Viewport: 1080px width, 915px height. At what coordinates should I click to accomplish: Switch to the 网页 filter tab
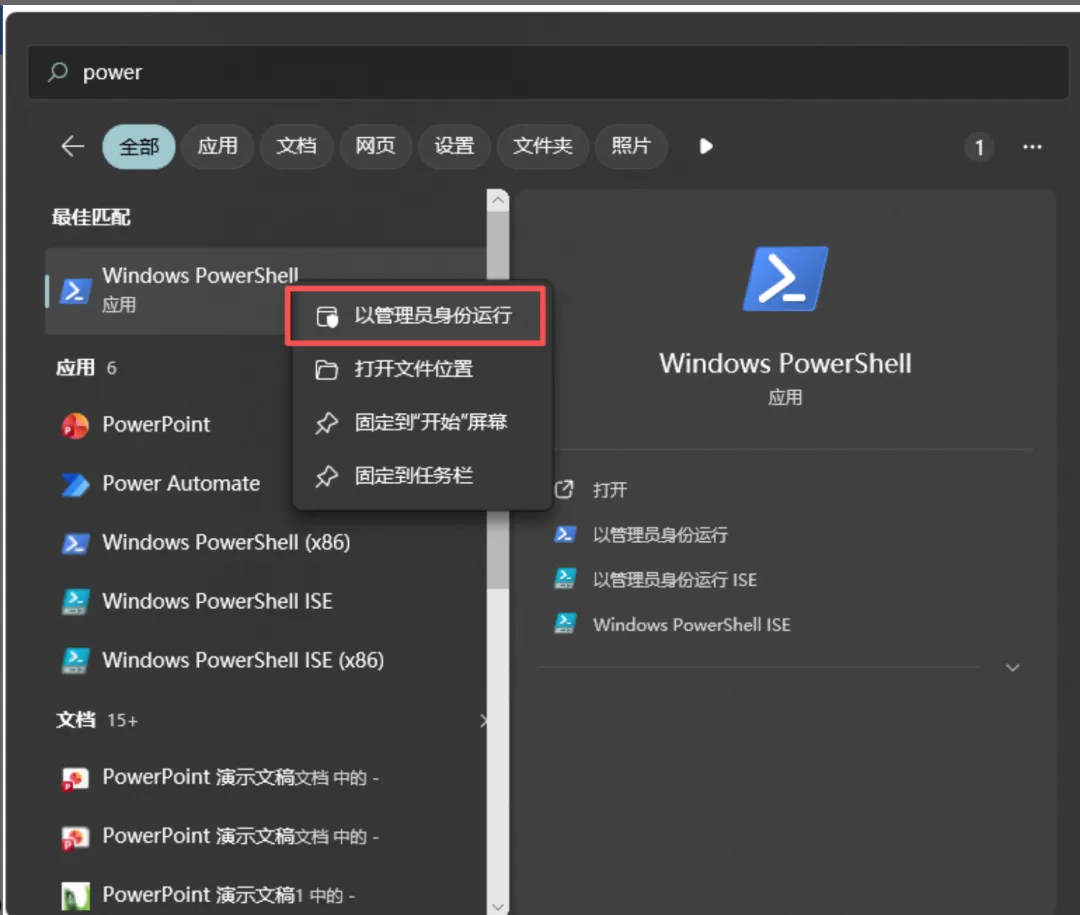tap(375, 146)
